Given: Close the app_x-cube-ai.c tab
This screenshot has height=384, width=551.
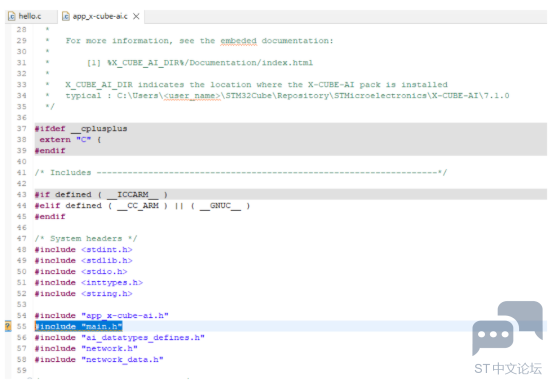Looking at the screenshot, I should [x=136, y=16].
